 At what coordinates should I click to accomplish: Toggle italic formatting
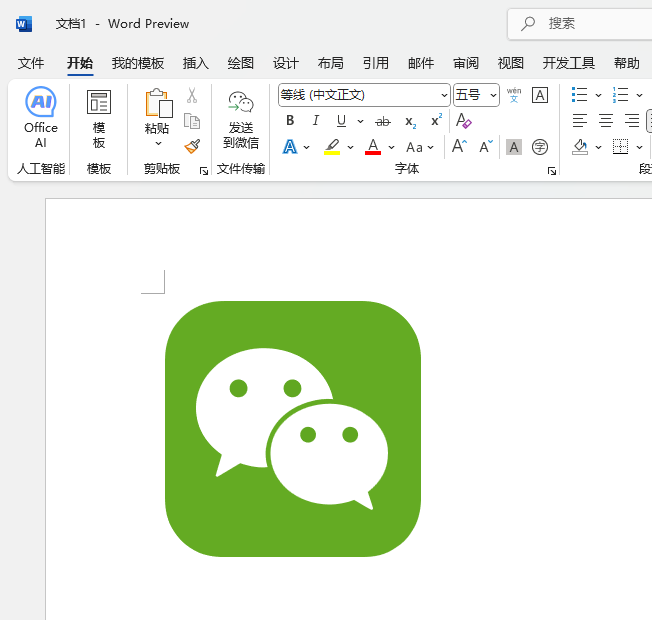pyautogui.click(x=316, y=121)
